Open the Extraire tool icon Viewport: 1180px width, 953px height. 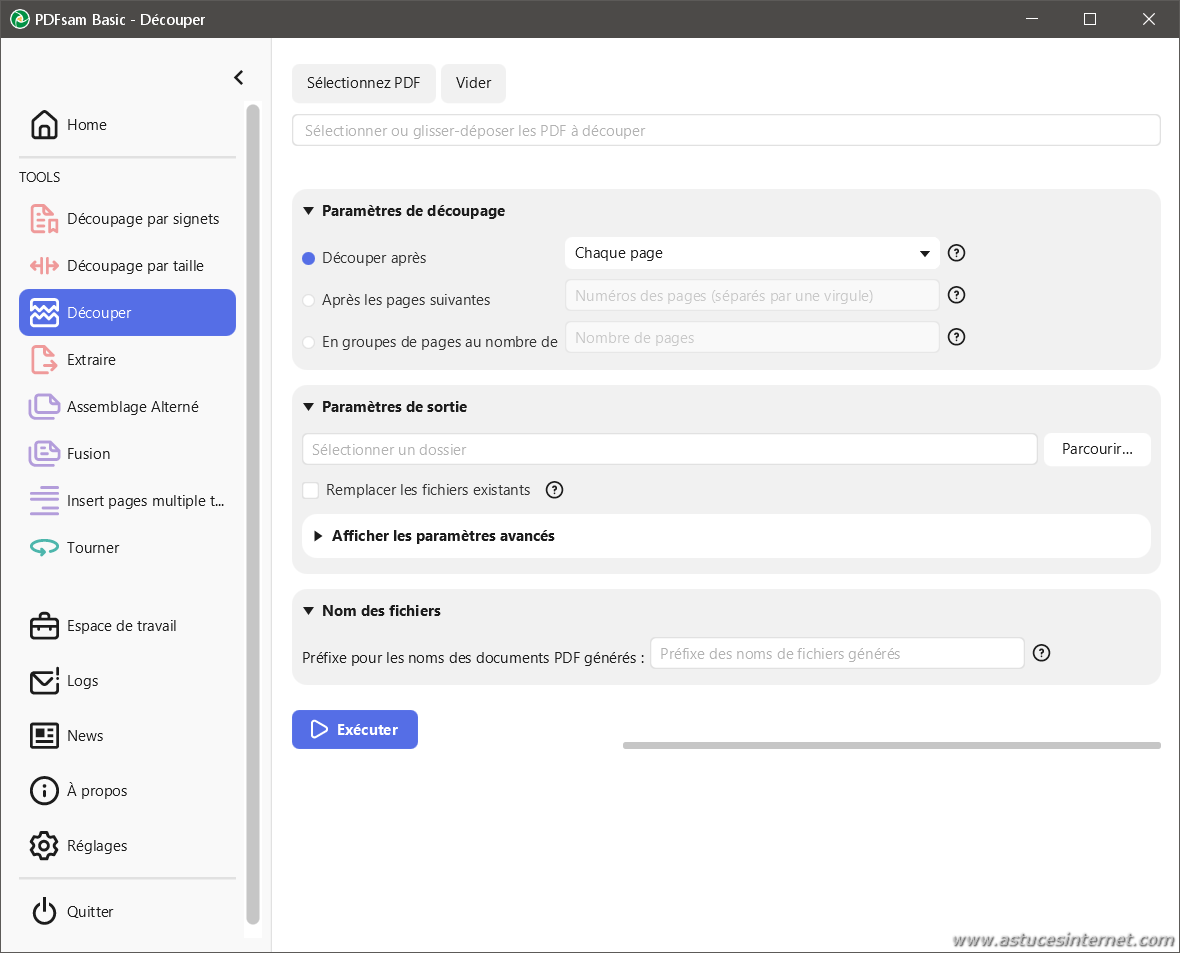44,360
